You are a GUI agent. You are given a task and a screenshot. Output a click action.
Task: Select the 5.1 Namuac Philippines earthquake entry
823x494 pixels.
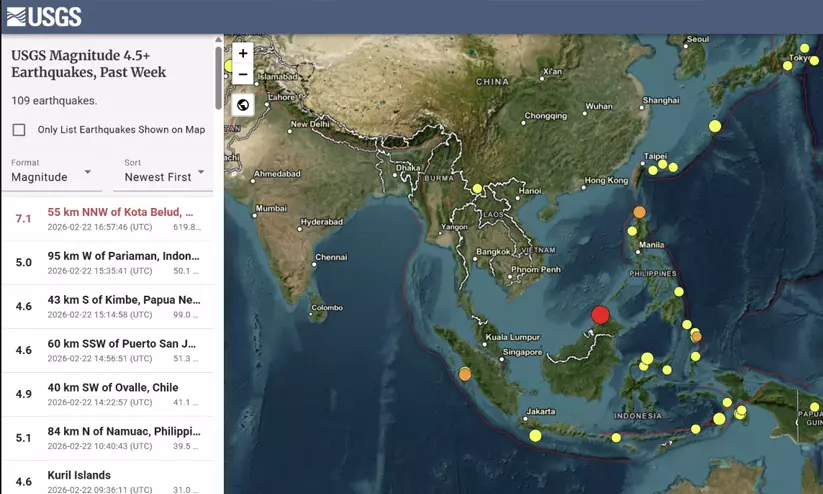[107, 438]
